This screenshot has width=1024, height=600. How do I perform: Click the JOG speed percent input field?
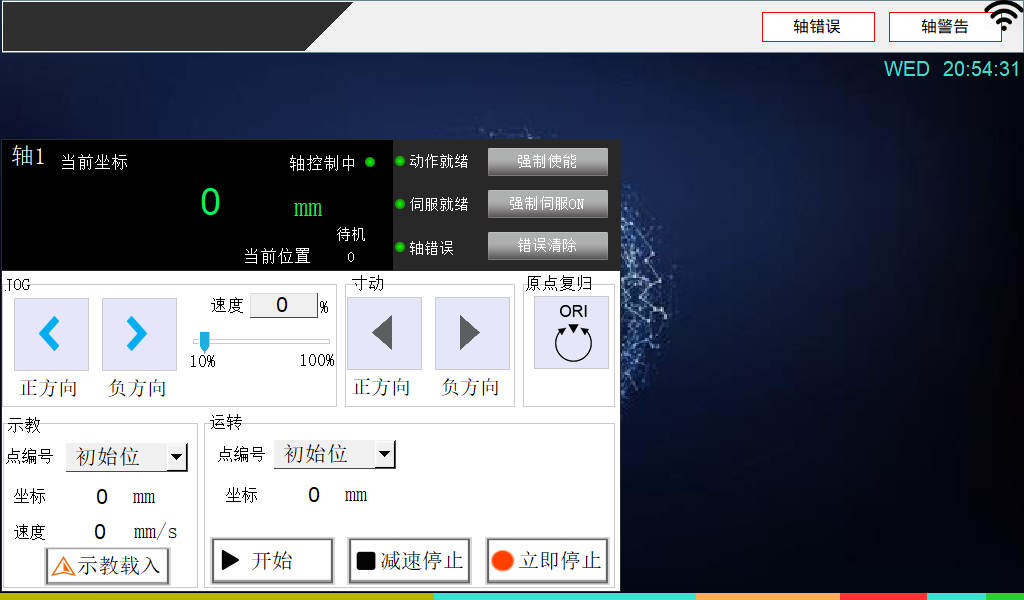coord(282,306)
